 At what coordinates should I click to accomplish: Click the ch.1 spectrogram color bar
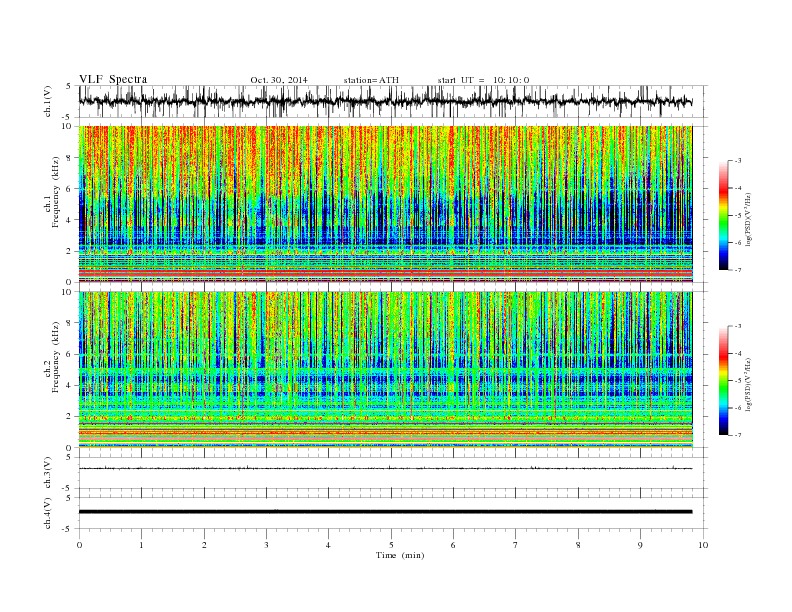(x=723, y=216)
